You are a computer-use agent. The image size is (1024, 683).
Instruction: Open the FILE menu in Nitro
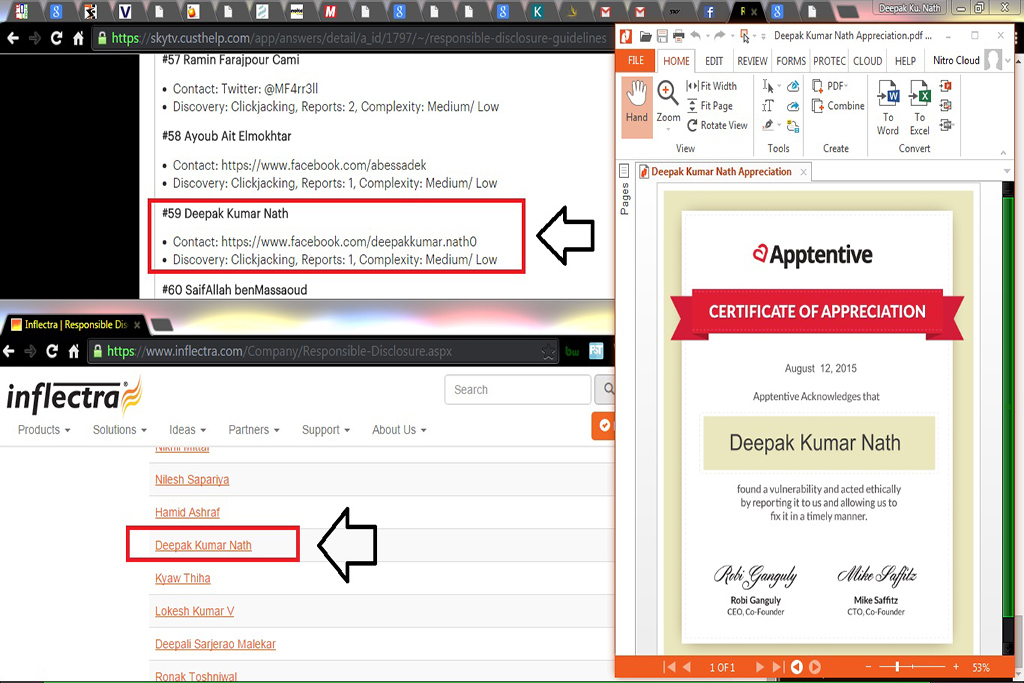[635, 61]
